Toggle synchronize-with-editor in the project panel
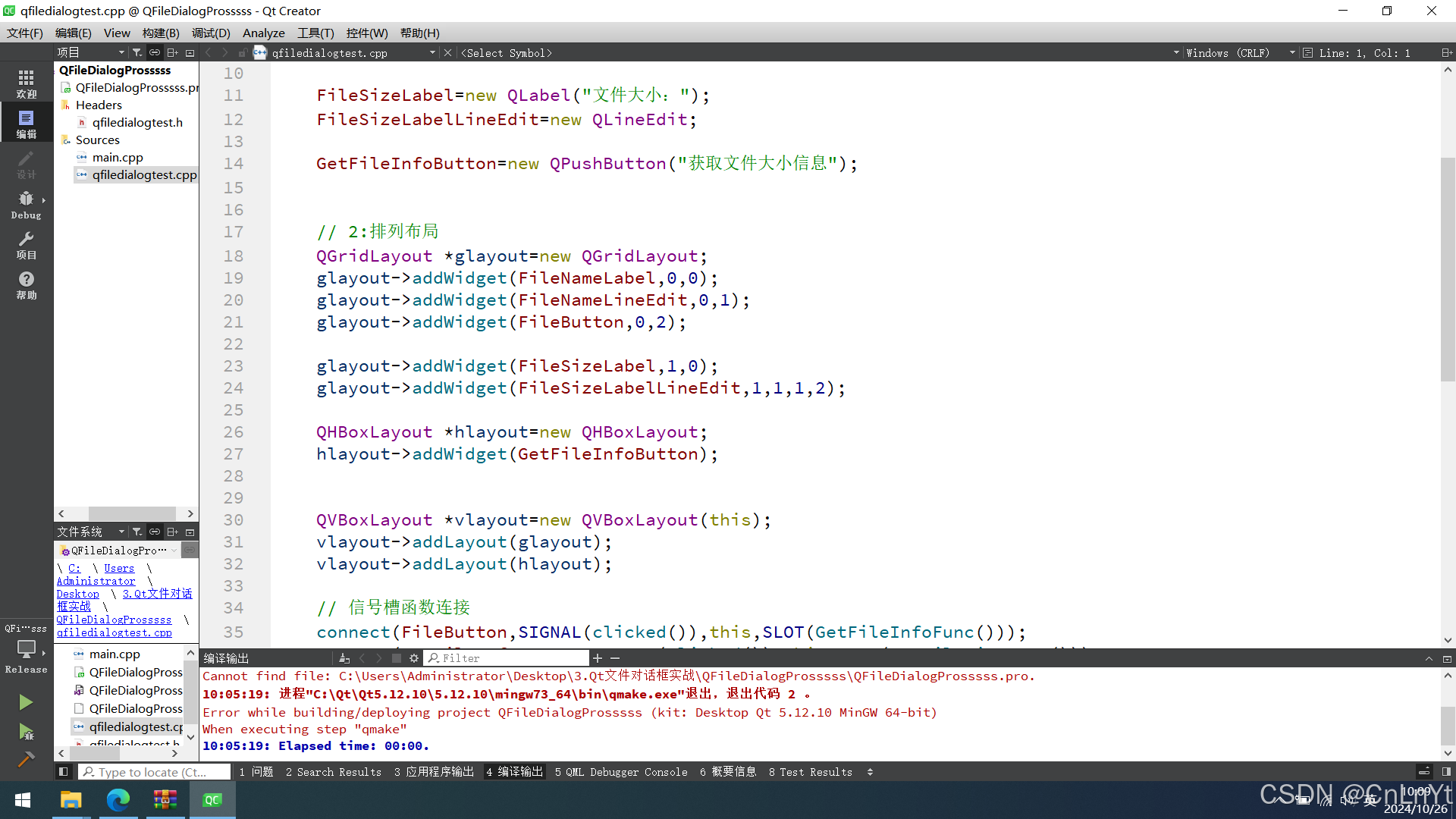Image resolution: width=1456 pixels, height=819 pixels. pos(155,52)
